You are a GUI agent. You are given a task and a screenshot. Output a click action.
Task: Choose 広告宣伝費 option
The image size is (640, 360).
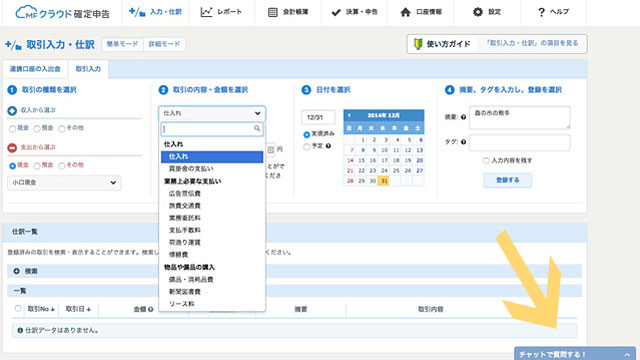click(212, 193)
